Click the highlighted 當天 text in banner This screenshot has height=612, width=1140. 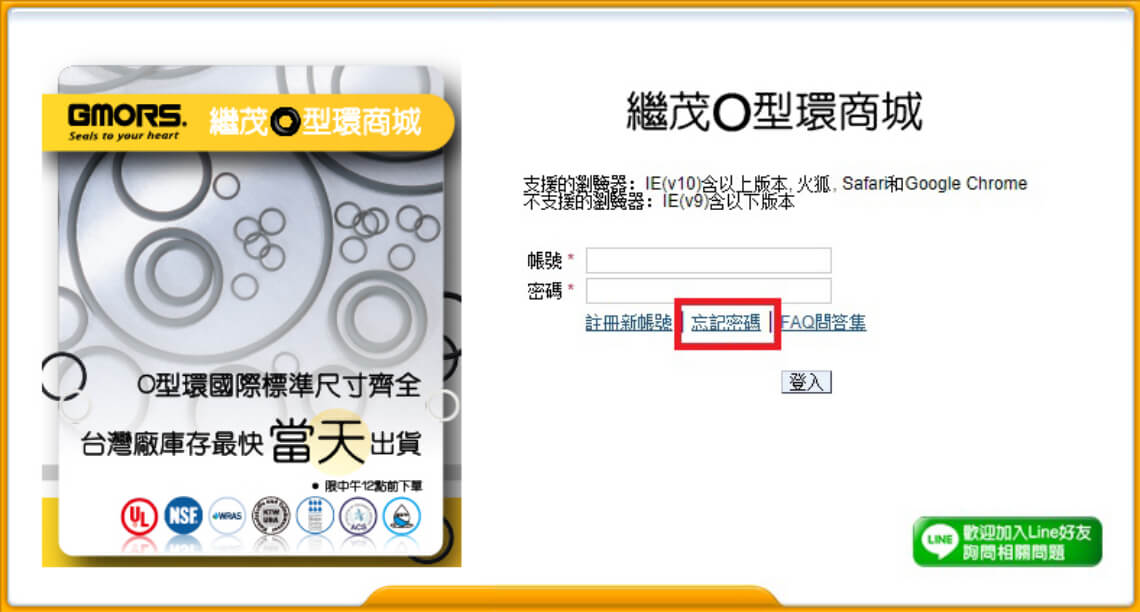pos(318,441)
